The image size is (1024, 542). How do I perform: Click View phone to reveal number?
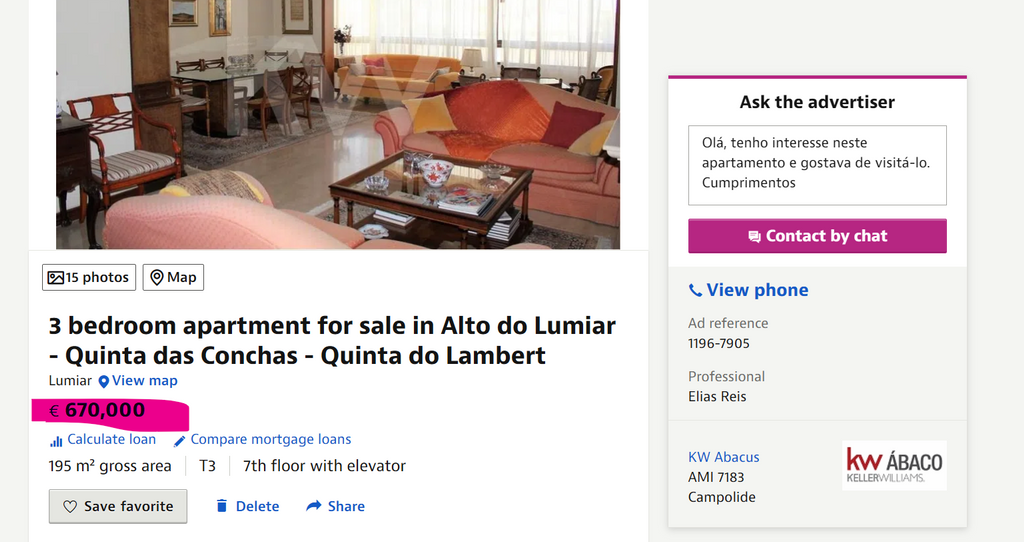[748, 290]
